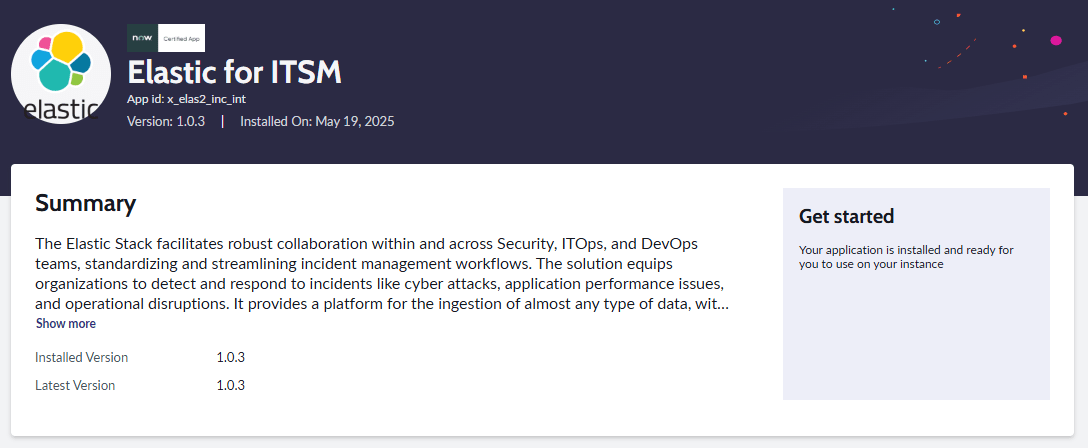Select the App id x_elas2_inc_int text
Screen dimensions: 1088x448
click(187, 99)
